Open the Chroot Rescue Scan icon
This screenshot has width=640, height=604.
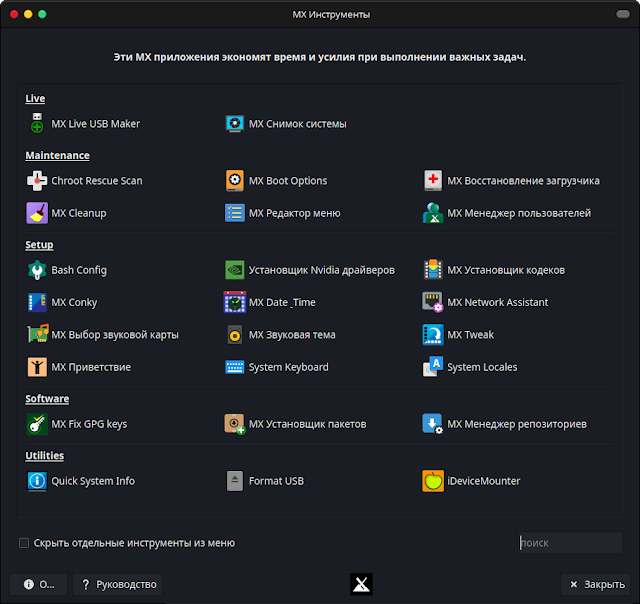[x=37, y=180]
